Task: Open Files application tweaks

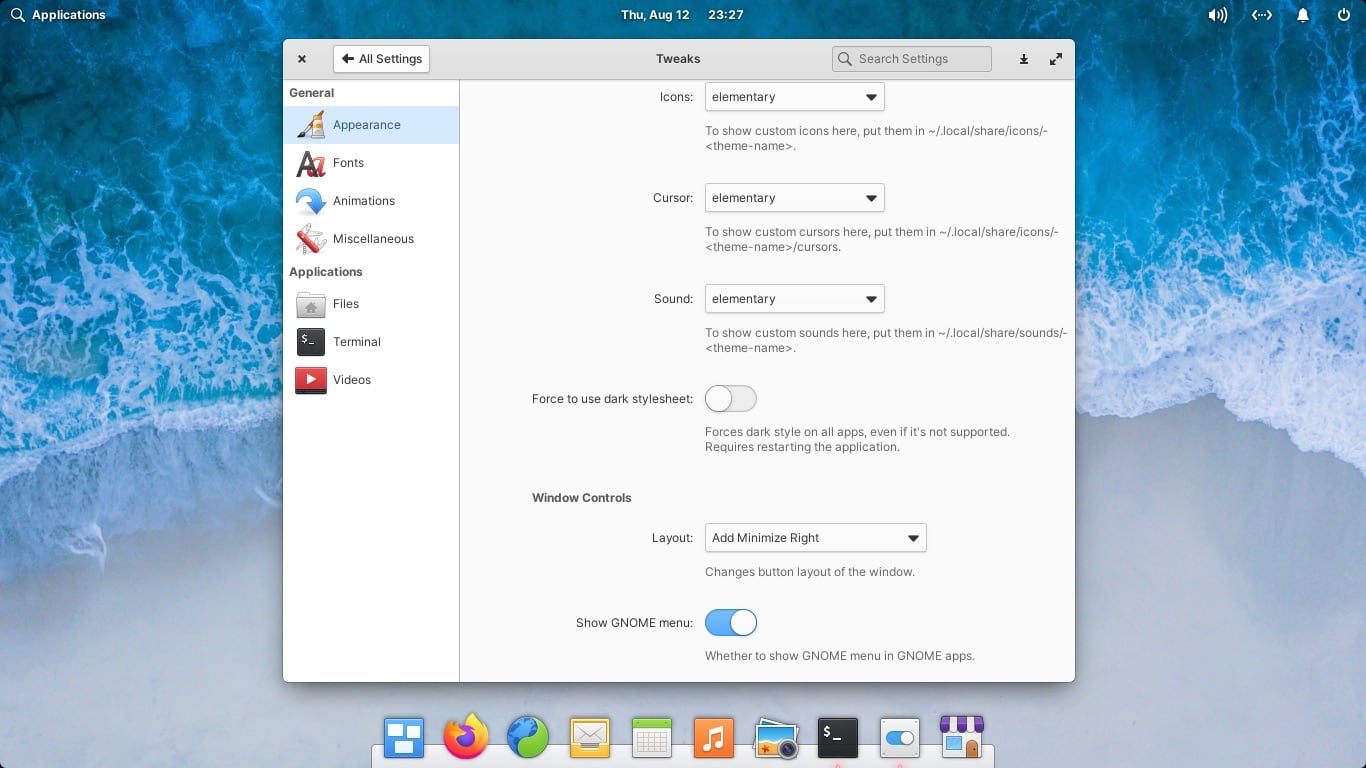Action: point(345,304)
